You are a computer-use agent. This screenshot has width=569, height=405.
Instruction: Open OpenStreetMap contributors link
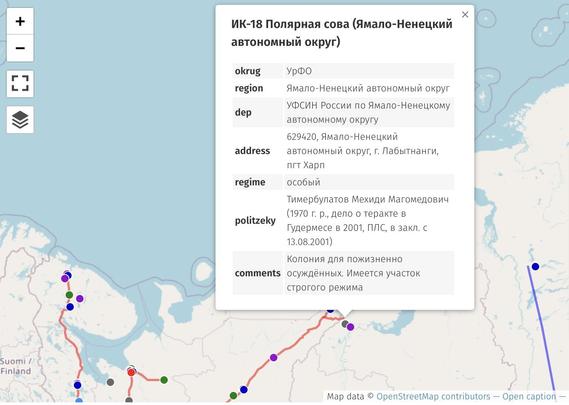(433, 396)
